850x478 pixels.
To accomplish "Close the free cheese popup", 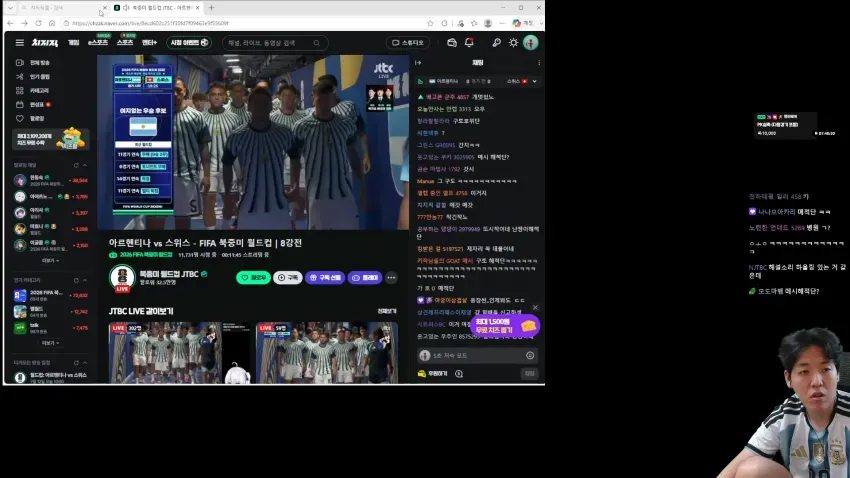I will (535, 308).
